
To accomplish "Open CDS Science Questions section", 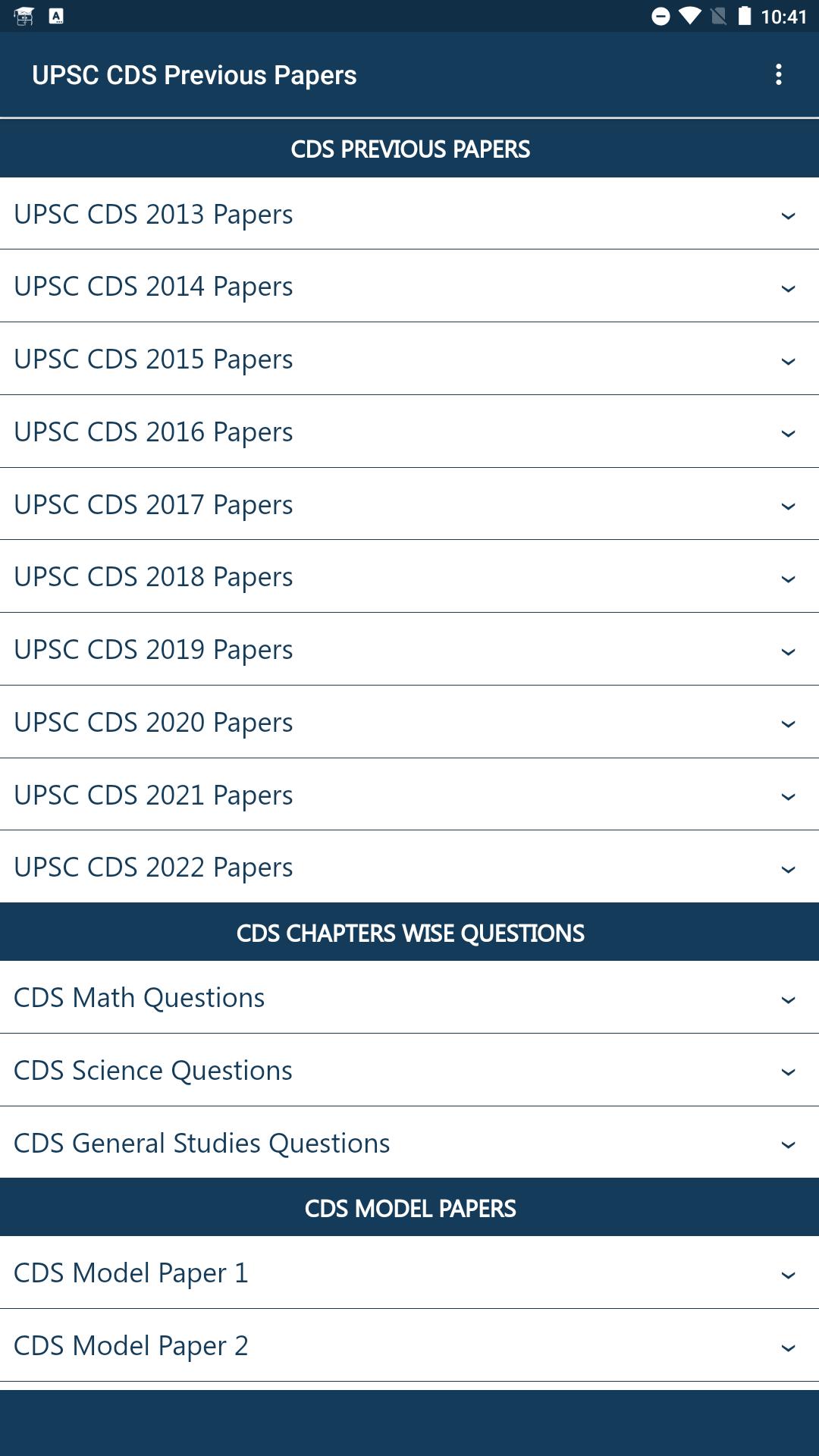I will (409, 1070).
